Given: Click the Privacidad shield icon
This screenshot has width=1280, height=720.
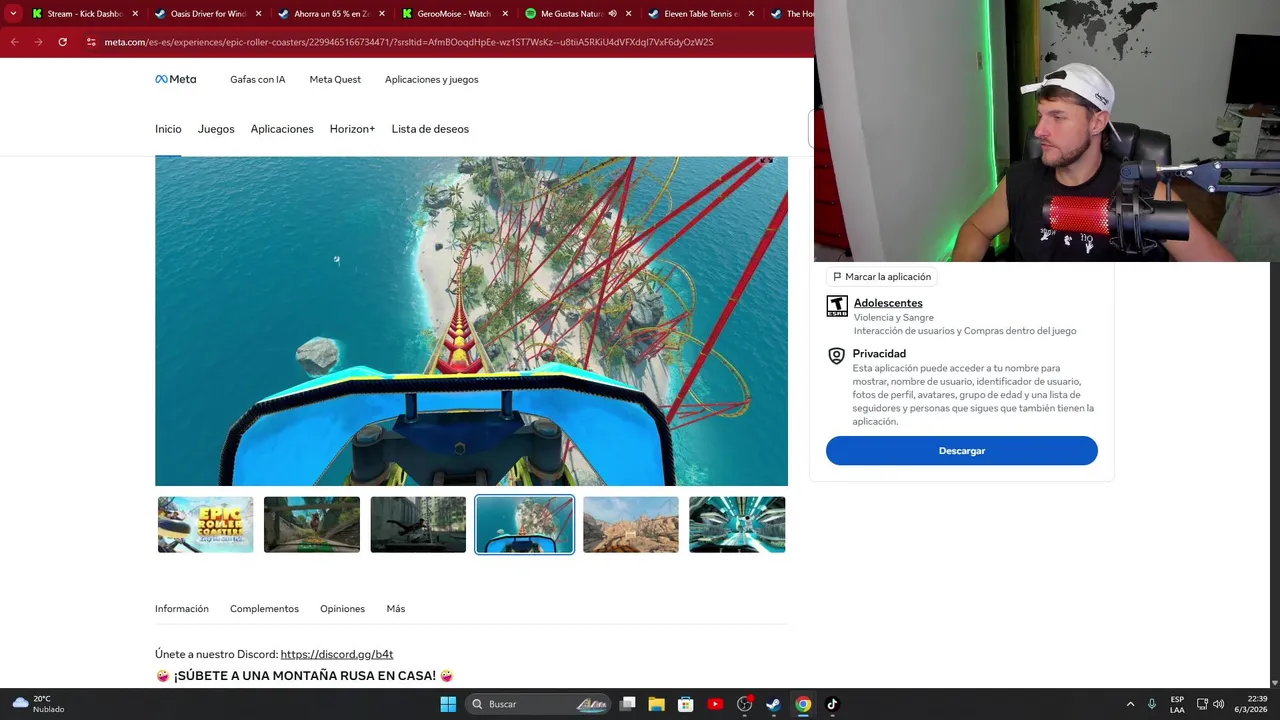Looking at the screenshot, I should [837, 356].
